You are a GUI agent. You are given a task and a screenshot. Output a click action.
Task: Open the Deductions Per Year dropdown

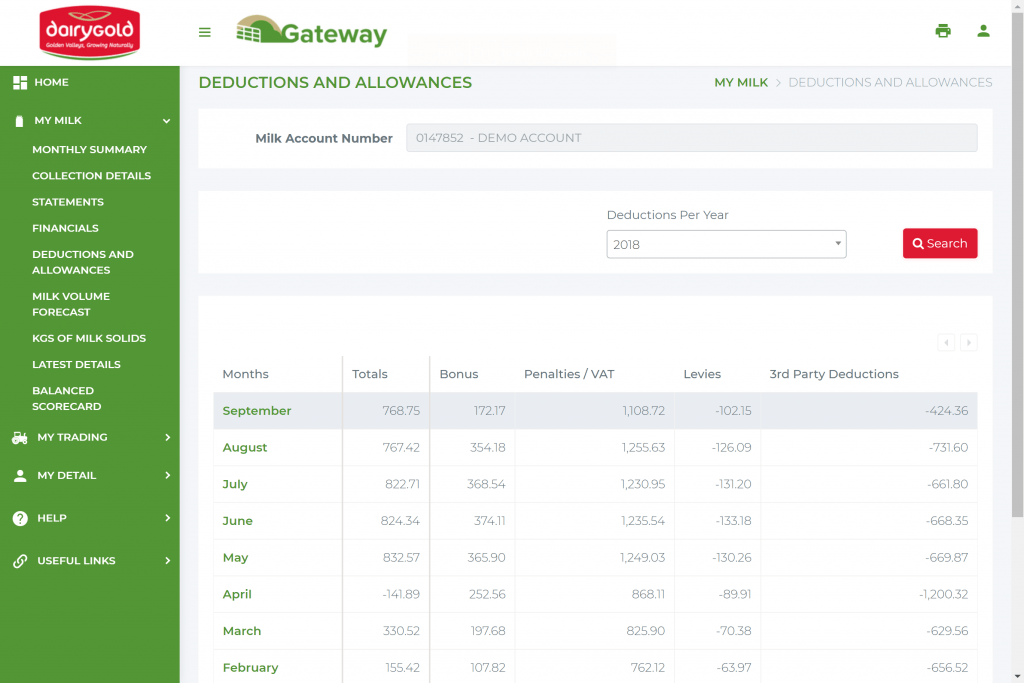[x=726, y=244]
